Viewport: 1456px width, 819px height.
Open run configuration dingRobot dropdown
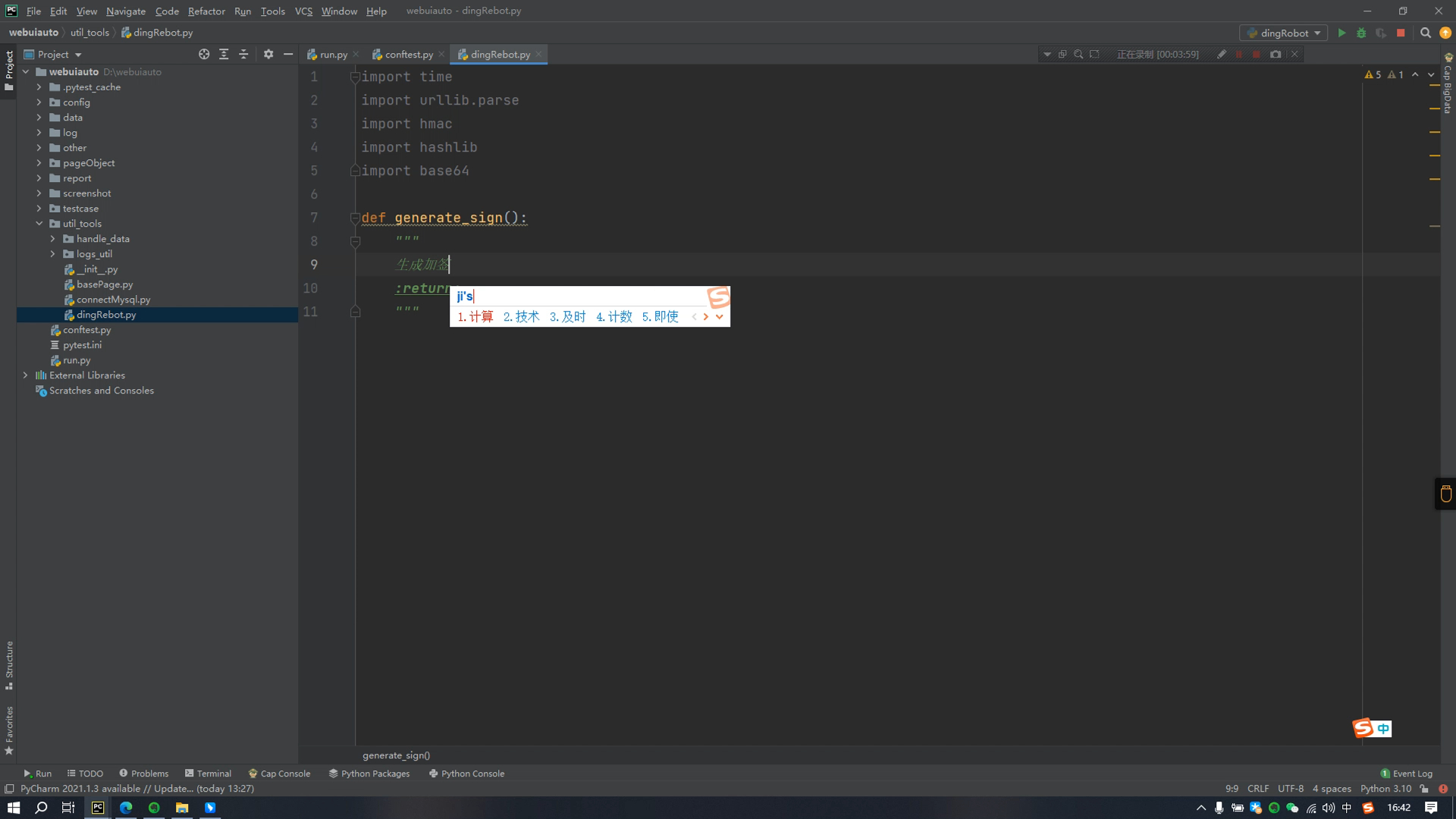click(1283, 33)
